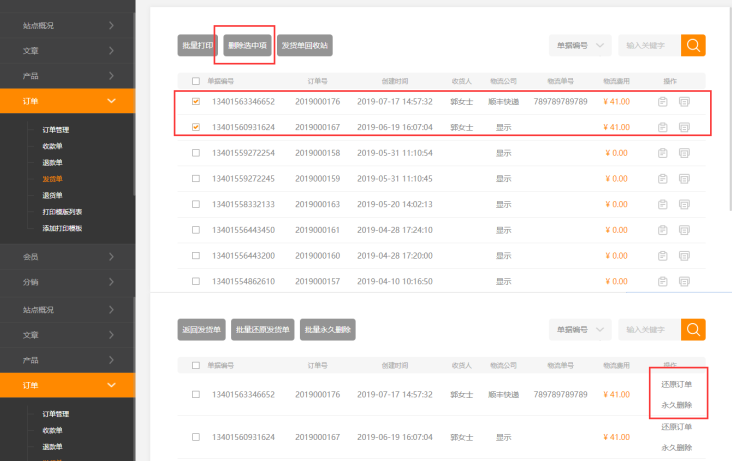This screenshot has width=732, height=461.
Task: Select 打印模板列表 in the sidebar
Action: click(62, 212)
